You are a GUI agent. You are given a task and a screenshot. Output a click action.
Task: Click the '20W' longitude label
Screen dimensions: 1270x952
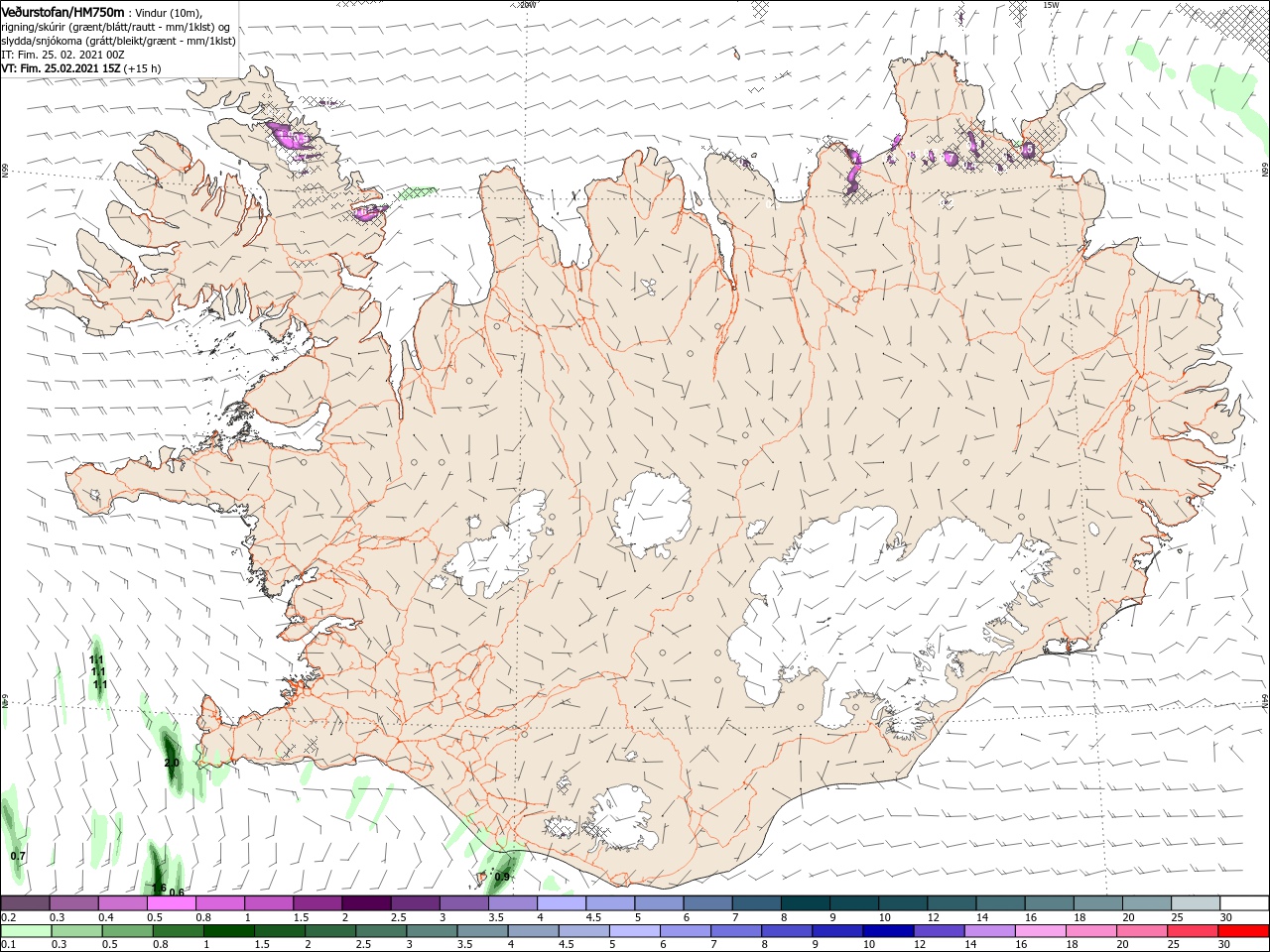click(x=529, y=5)
